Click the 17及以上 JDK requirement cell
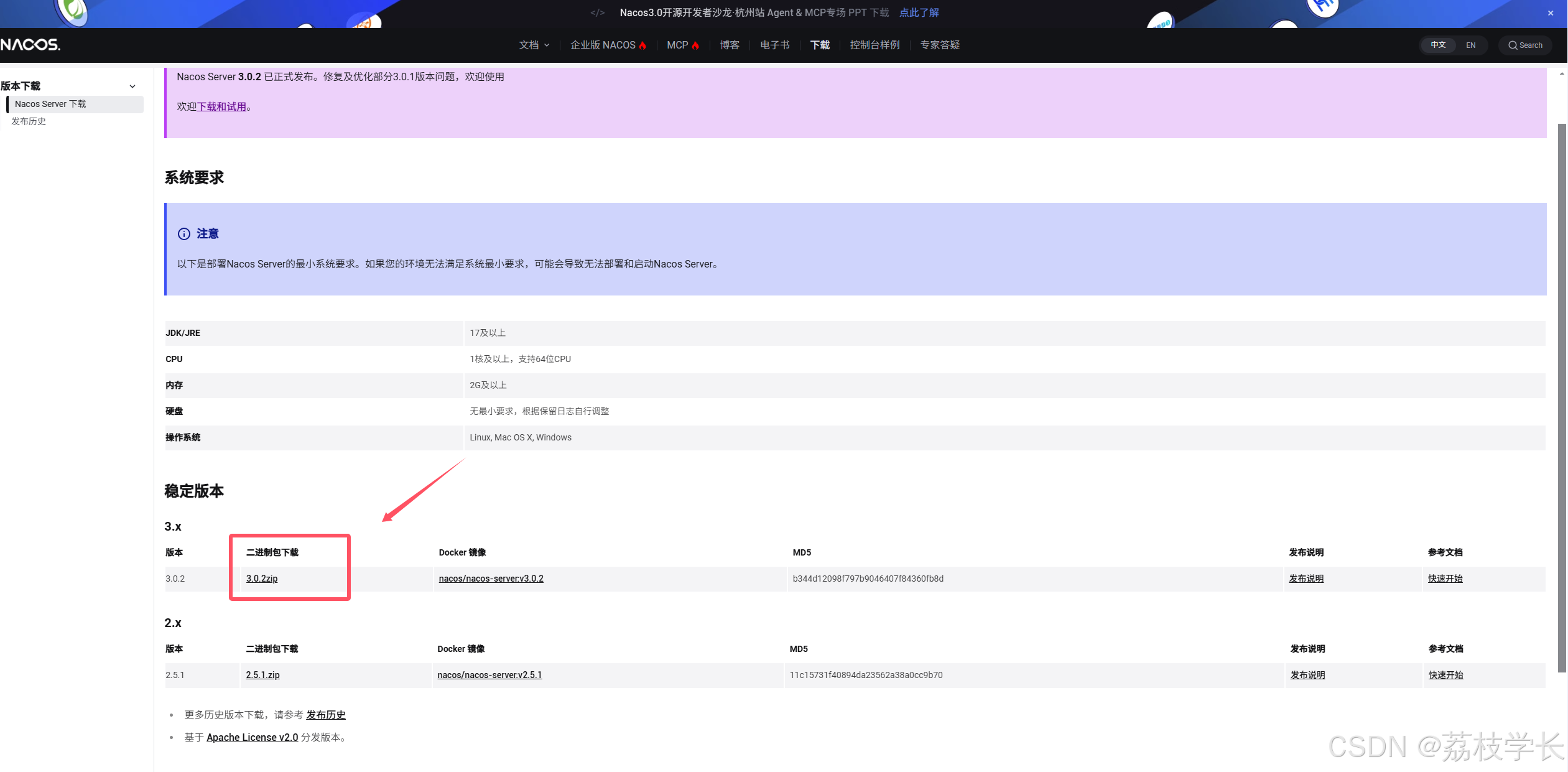1568x772 pixels. click(x=1004, y=333)
